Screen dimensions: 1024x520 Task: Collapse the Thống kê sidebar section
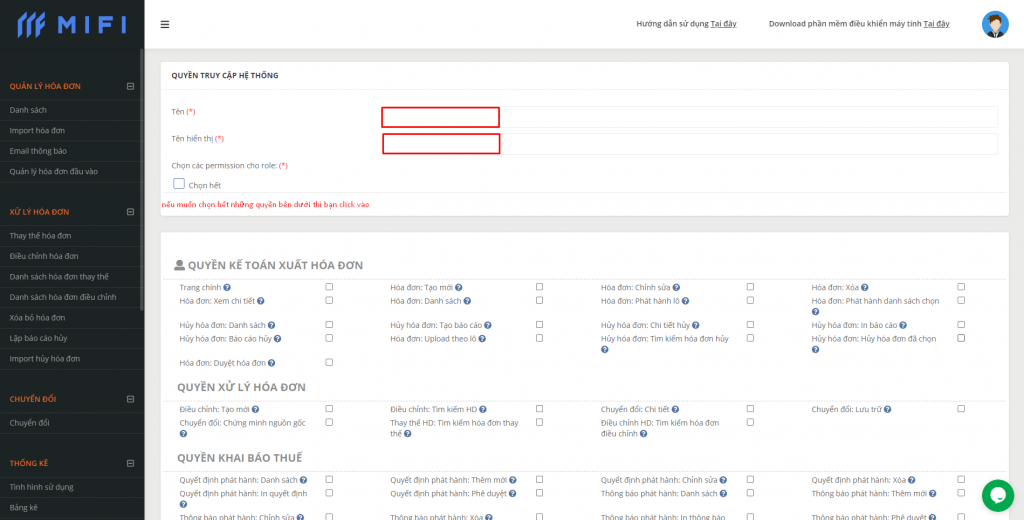[x=130, y=464]
